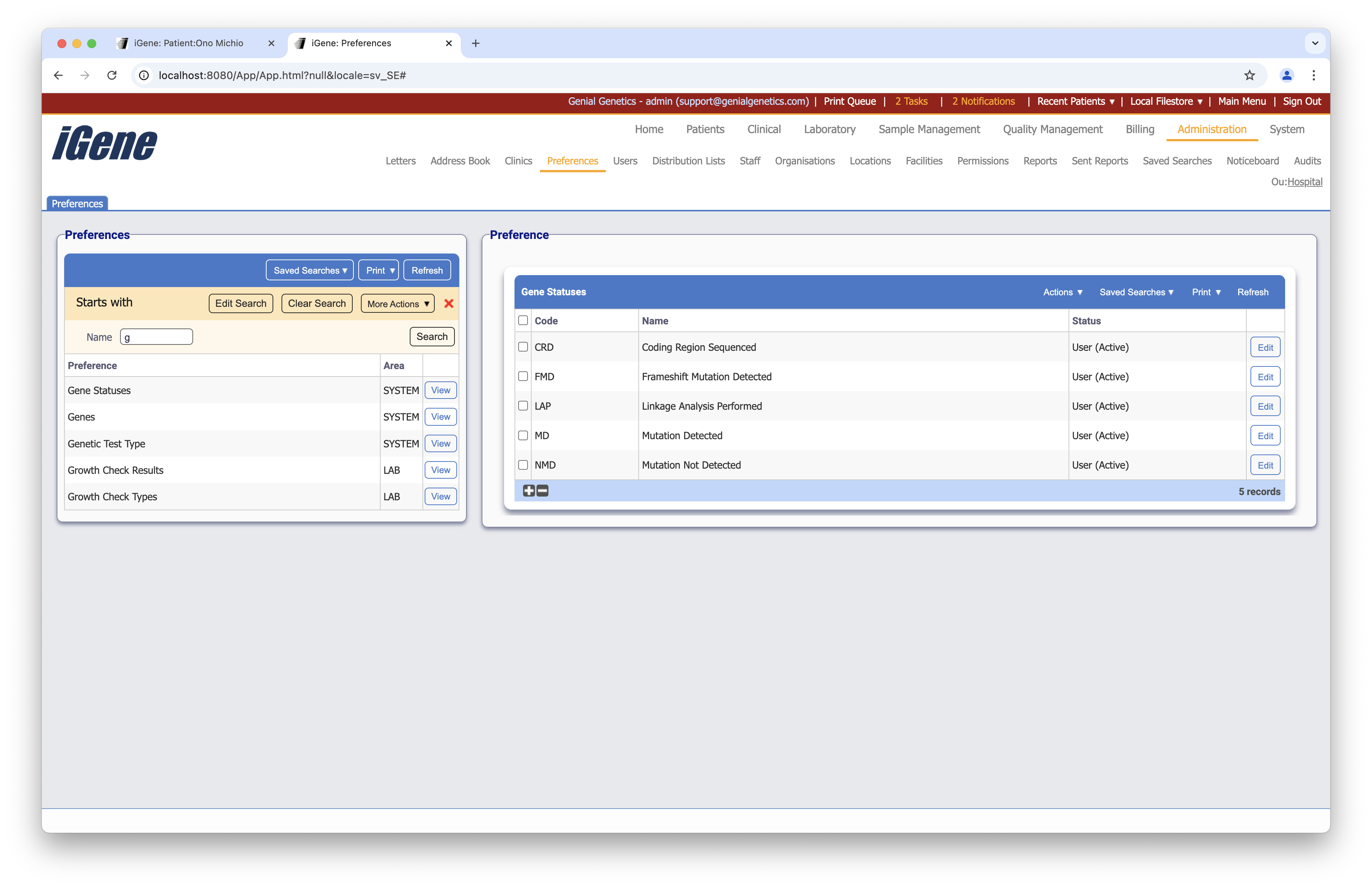
Task: Check the CRD gene status checkbox
Action: [523, 347]
